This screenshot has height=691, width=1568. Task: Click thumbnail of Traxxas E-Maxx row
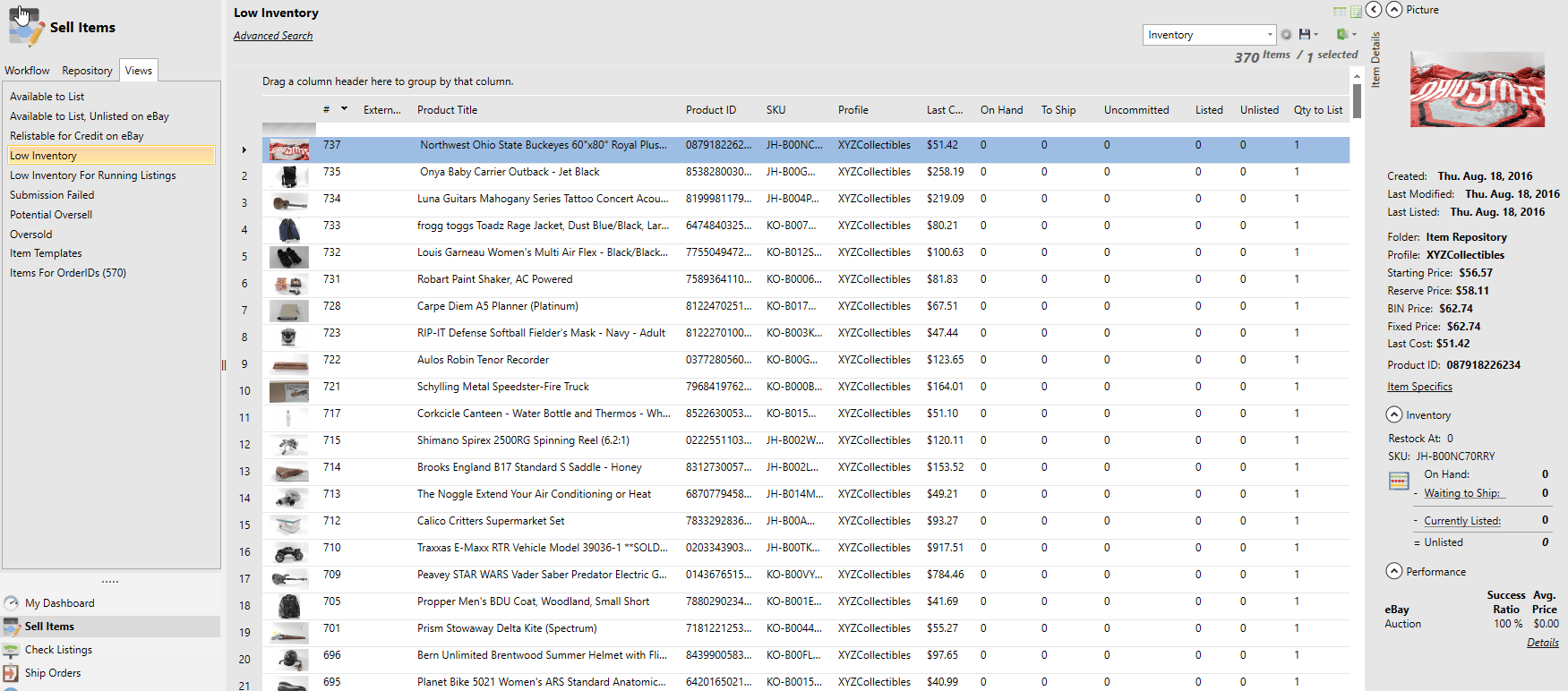(x=289, y=552)
